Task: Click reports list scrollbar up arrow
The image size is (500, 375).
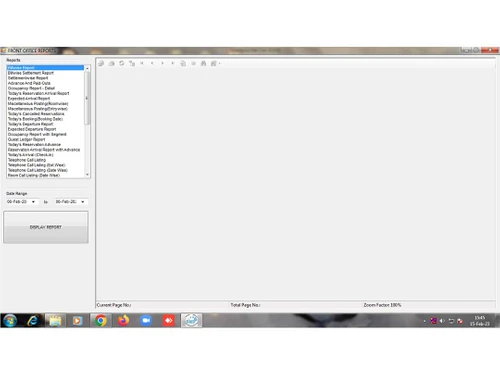Action: point(87,68)
